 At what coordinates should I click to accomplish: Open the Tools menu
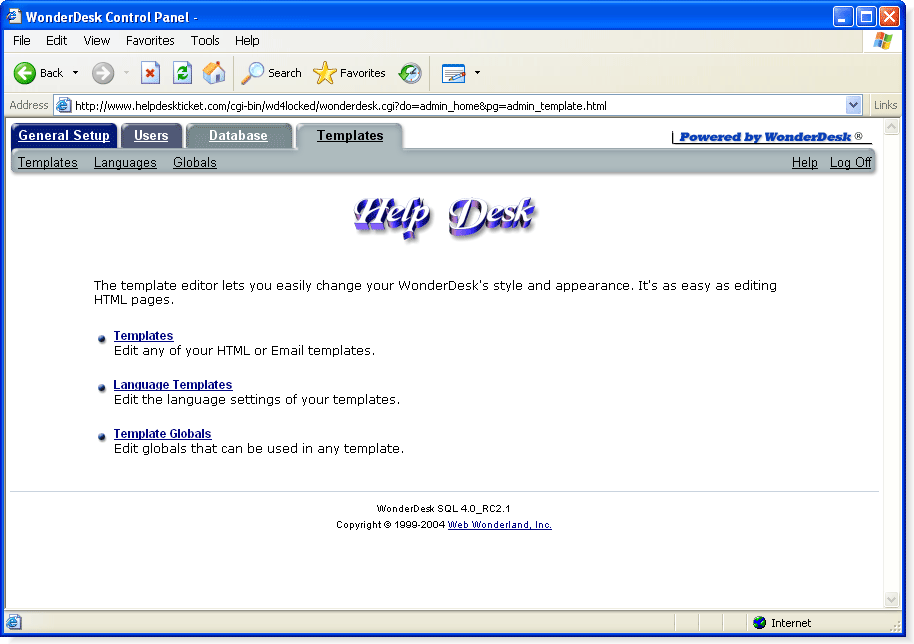[x=205, y=41]
